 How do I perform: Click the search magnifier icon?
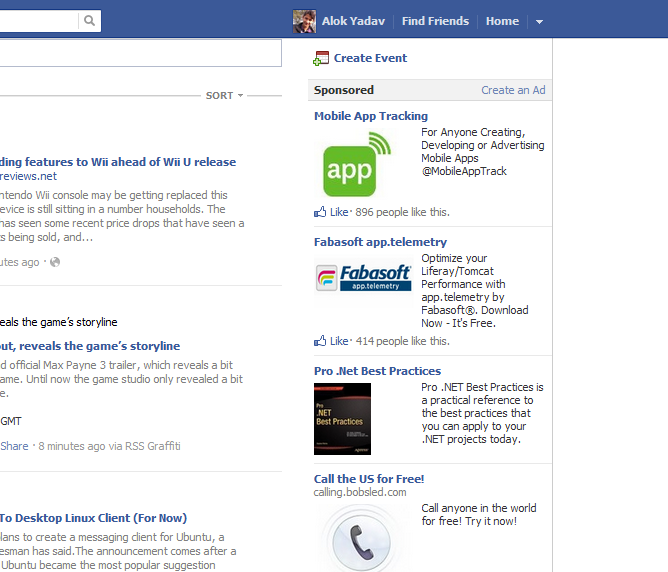(x=89, y=20)
